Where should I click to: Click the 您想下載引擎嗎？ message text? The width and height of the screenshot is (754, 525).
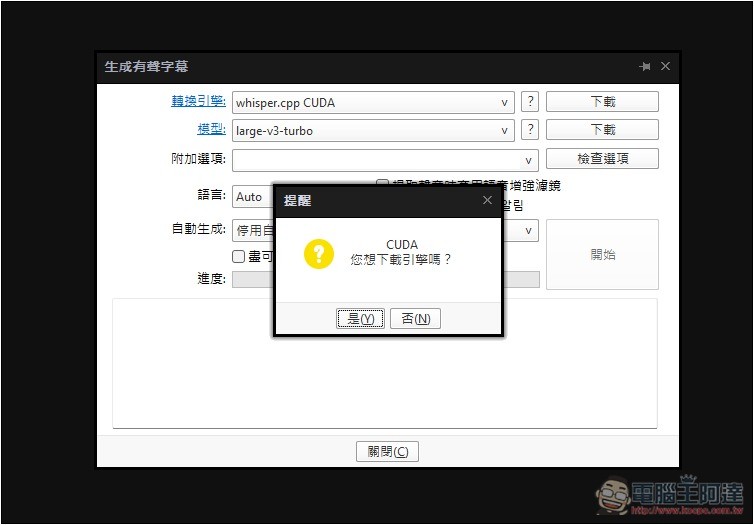[401, 260]
